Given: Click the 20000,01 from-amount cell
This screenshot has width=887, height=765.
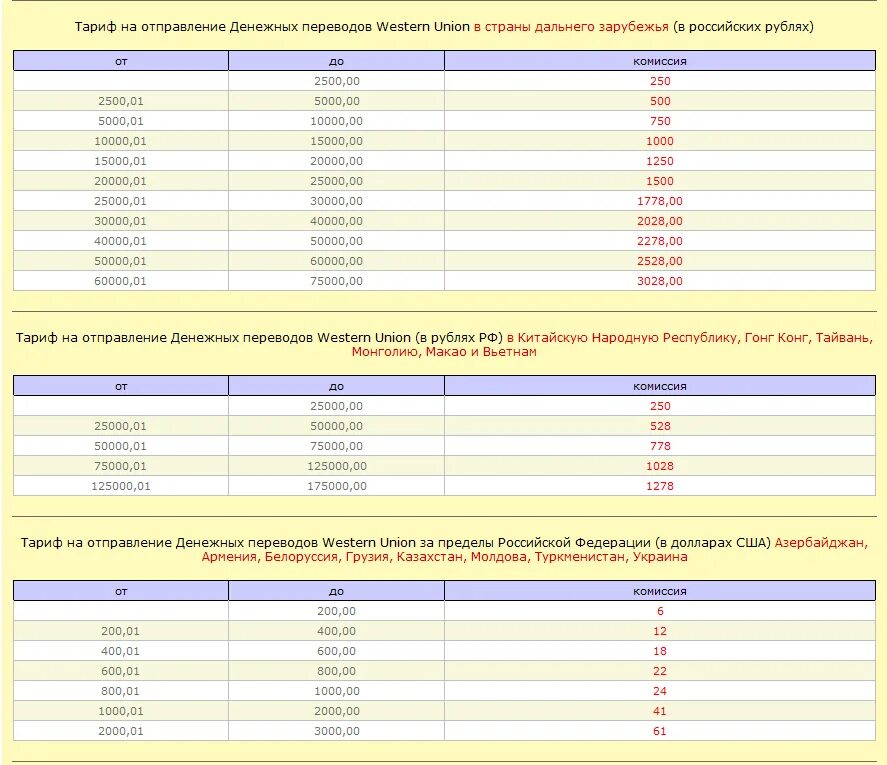Looking at the screenshot, I should (x=120, y=181).
